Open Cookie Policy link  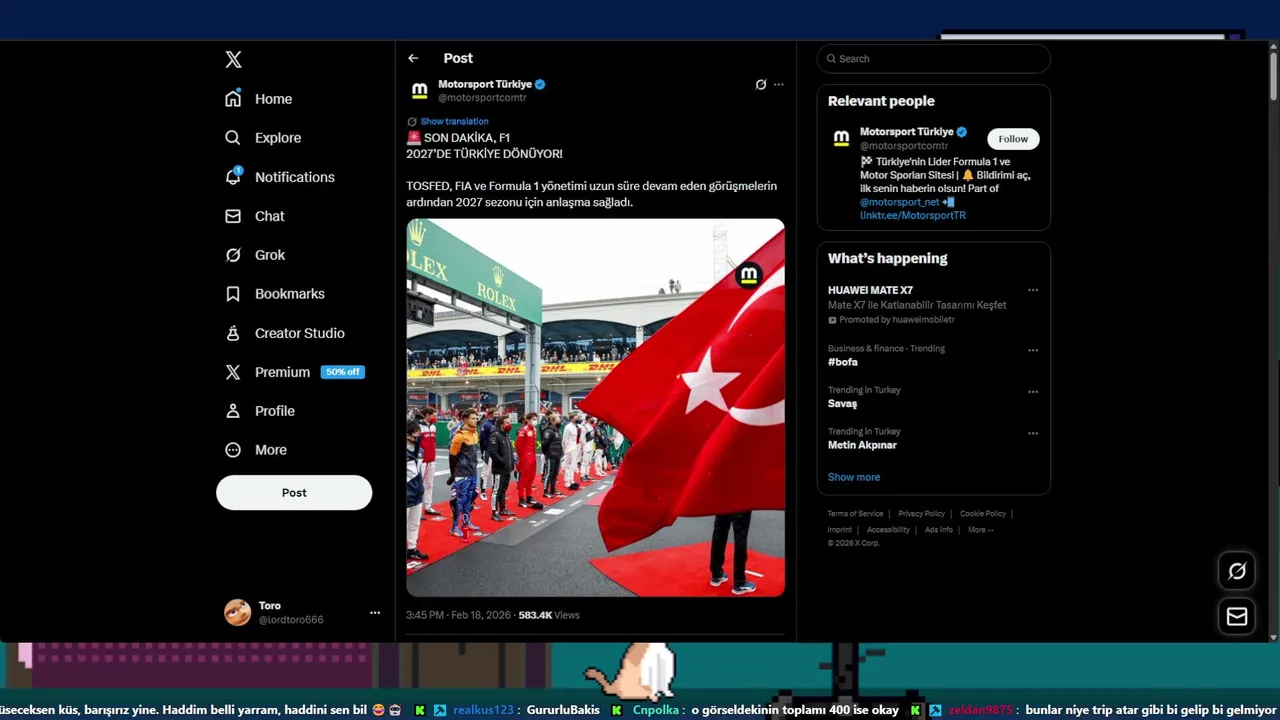[x=983, y=514]
